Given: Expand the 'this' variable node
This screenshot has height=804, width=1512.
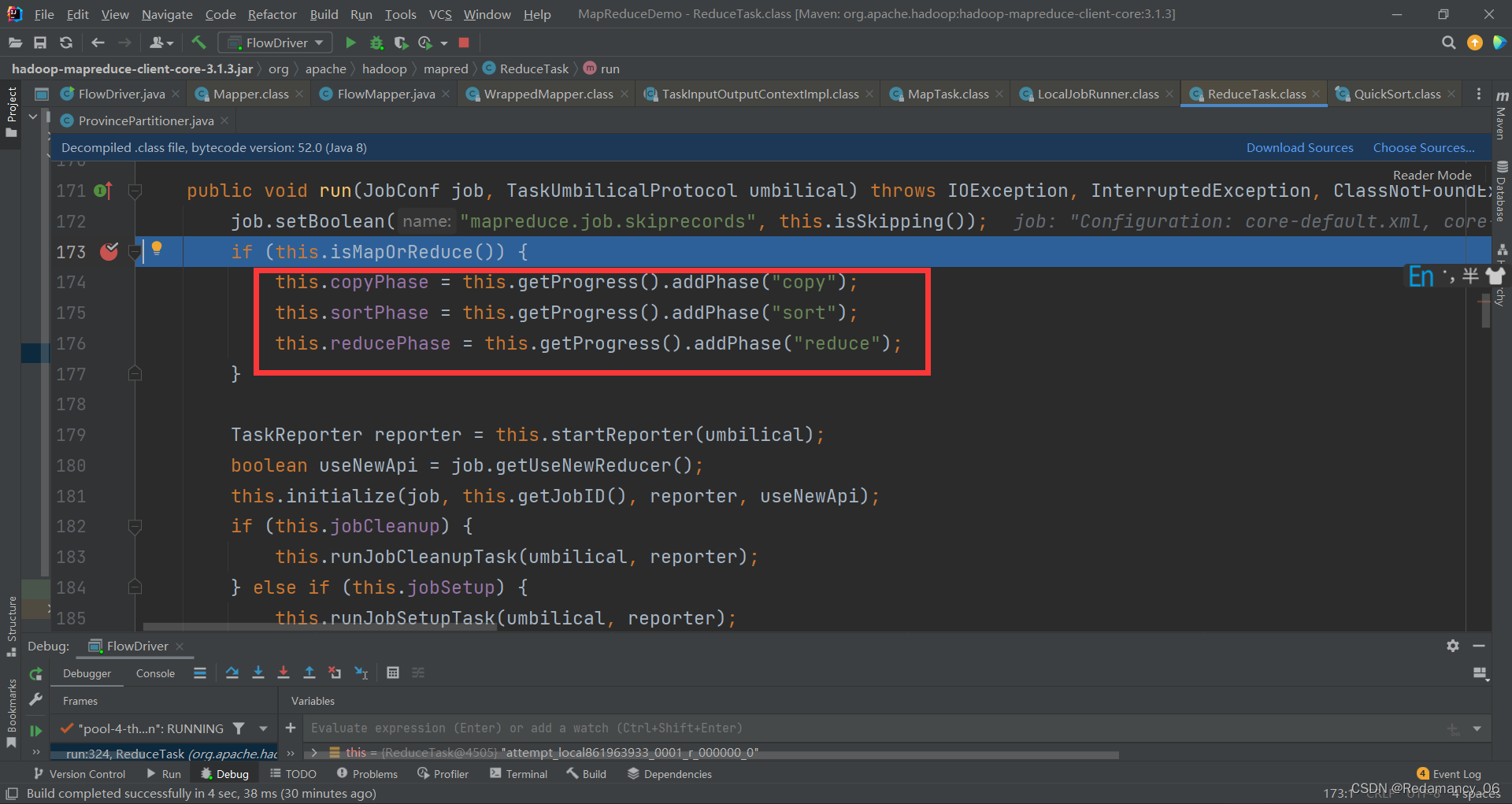Looking at the screenshot, I should point(314,753).
